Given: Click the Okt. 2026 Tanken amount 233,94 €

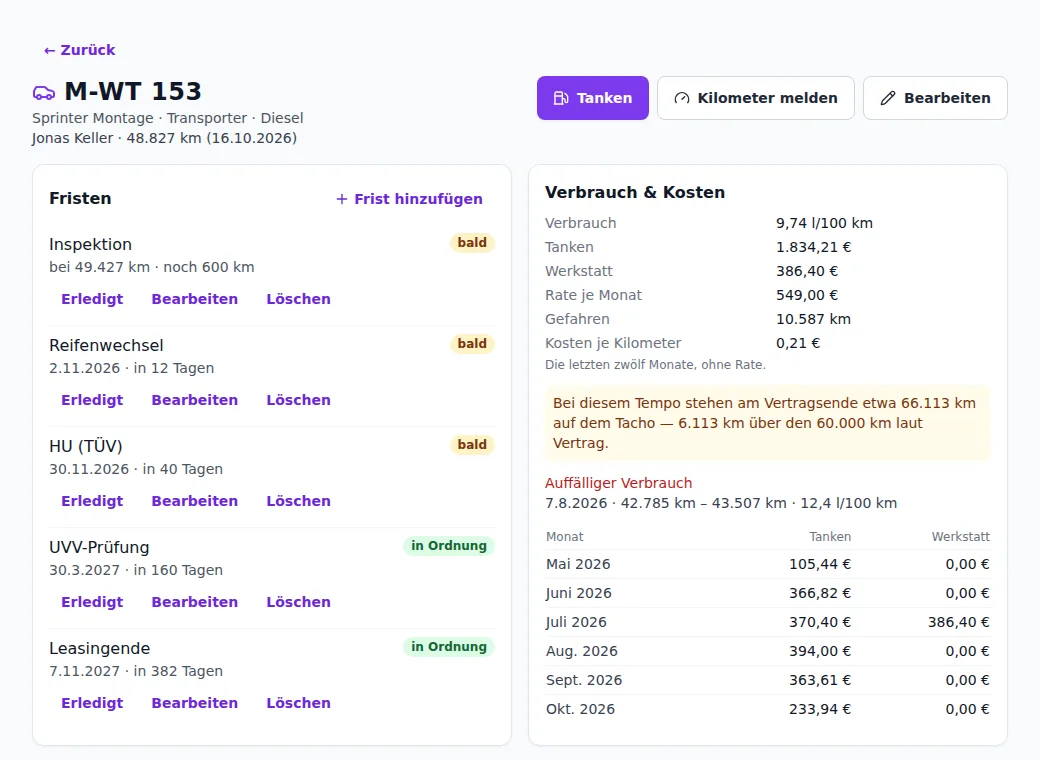Looking at the screenshot, I should click(820, 709).
